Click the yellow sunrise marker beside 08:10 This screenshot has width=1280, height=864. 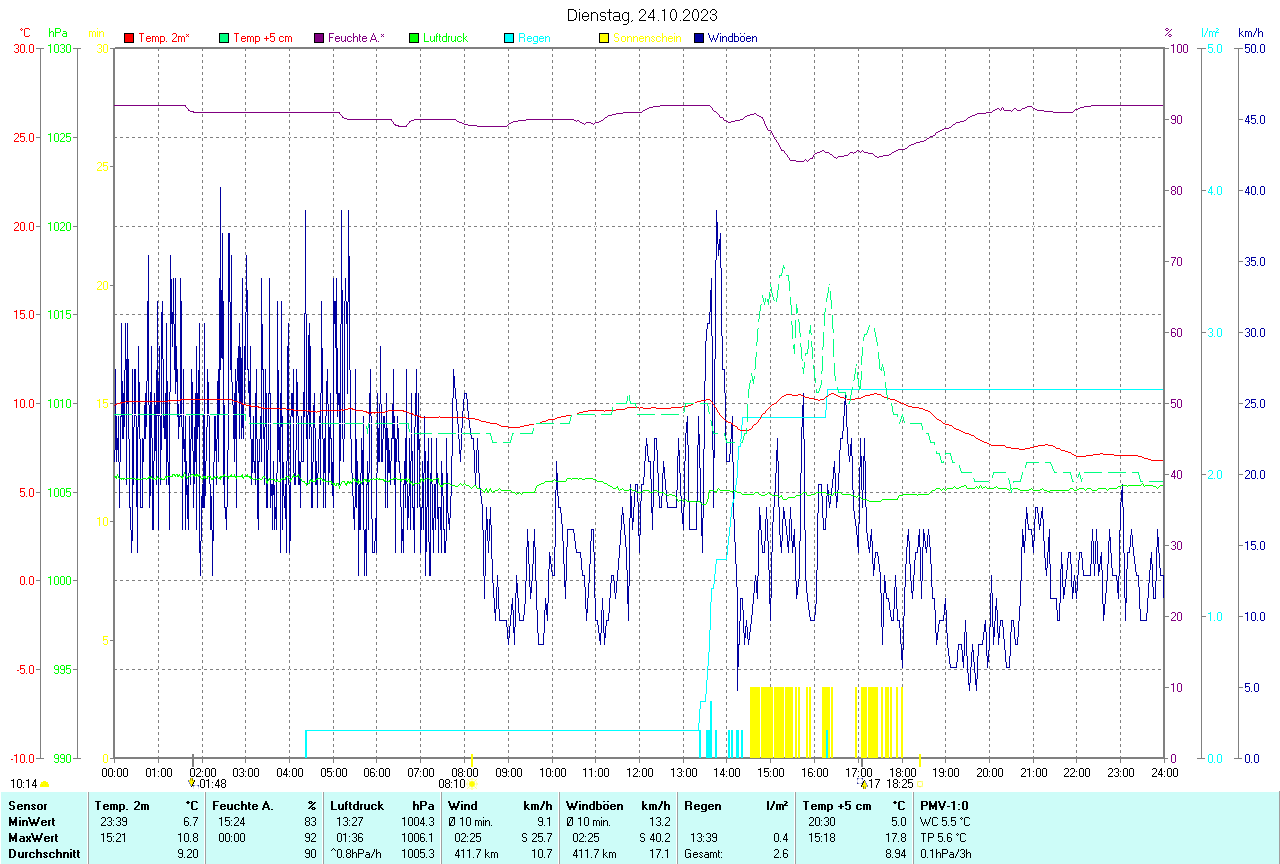coord(472,784)
